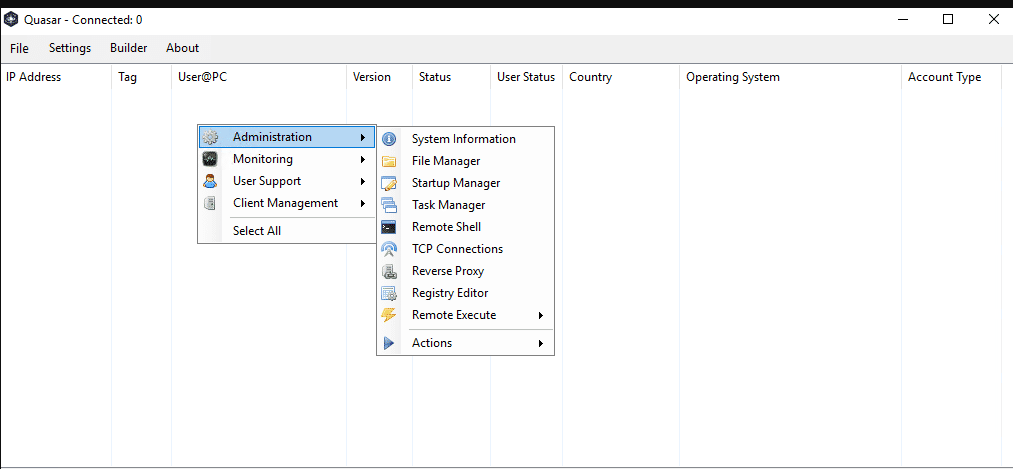This screenshot has height=469, width=1013.
Task: Expand the Remote Execute submenu arrow
Action: coord(541,315)
